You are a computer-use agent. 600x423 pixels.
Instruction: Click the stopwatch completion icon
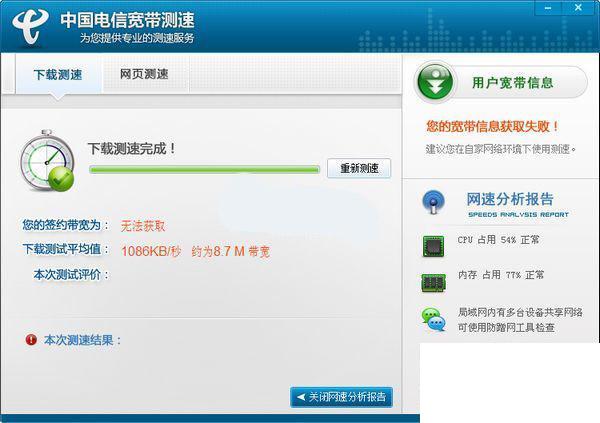tap(47, 161)
